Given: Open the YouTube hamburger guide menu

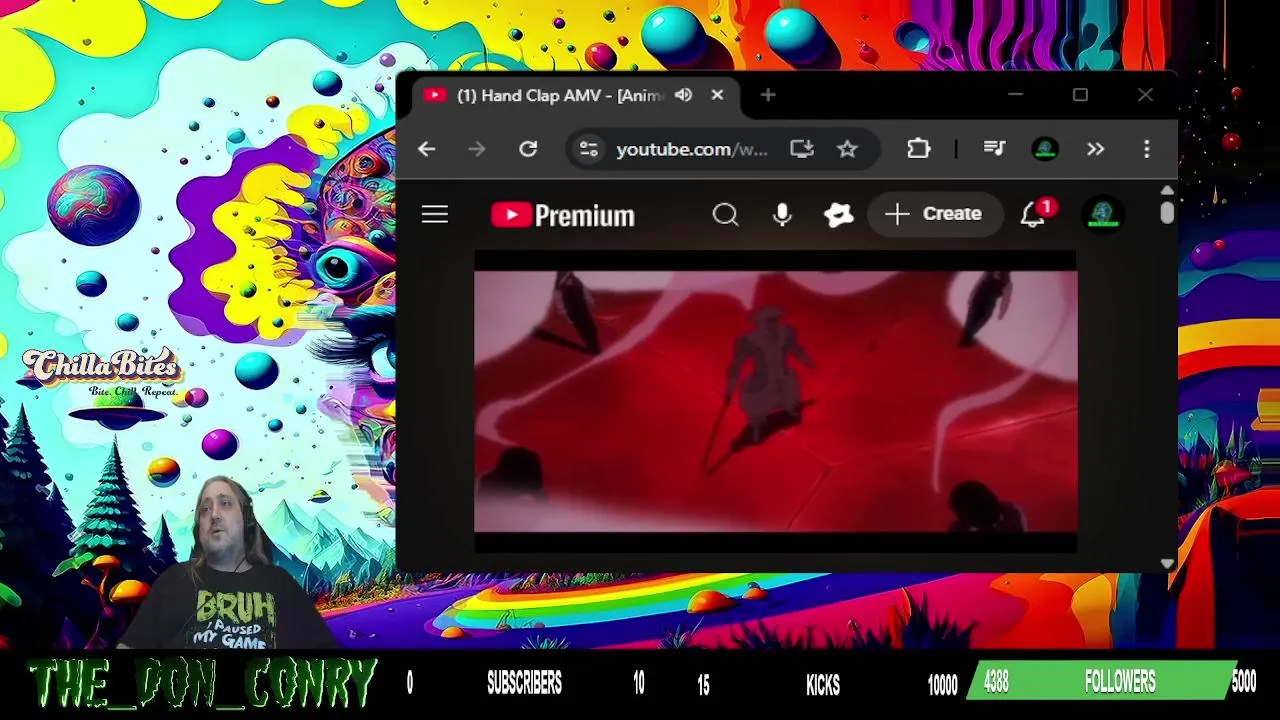Looking at the screenshot, I should (x=435, y=214).
